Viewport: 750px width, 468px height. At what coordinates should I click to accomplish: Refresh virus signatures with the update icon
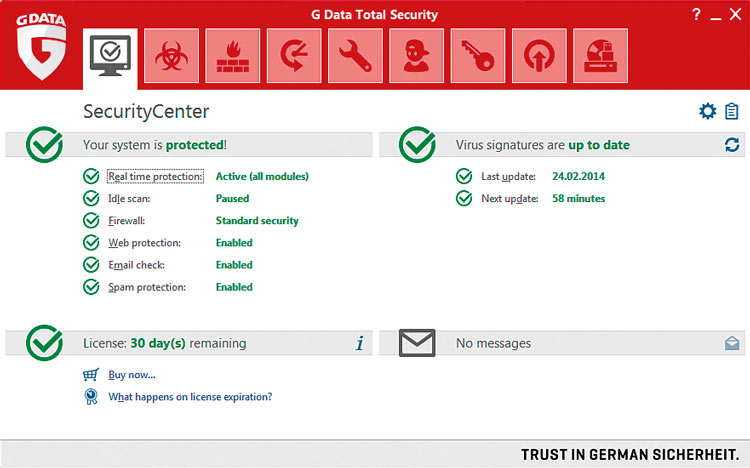[732, 145]
